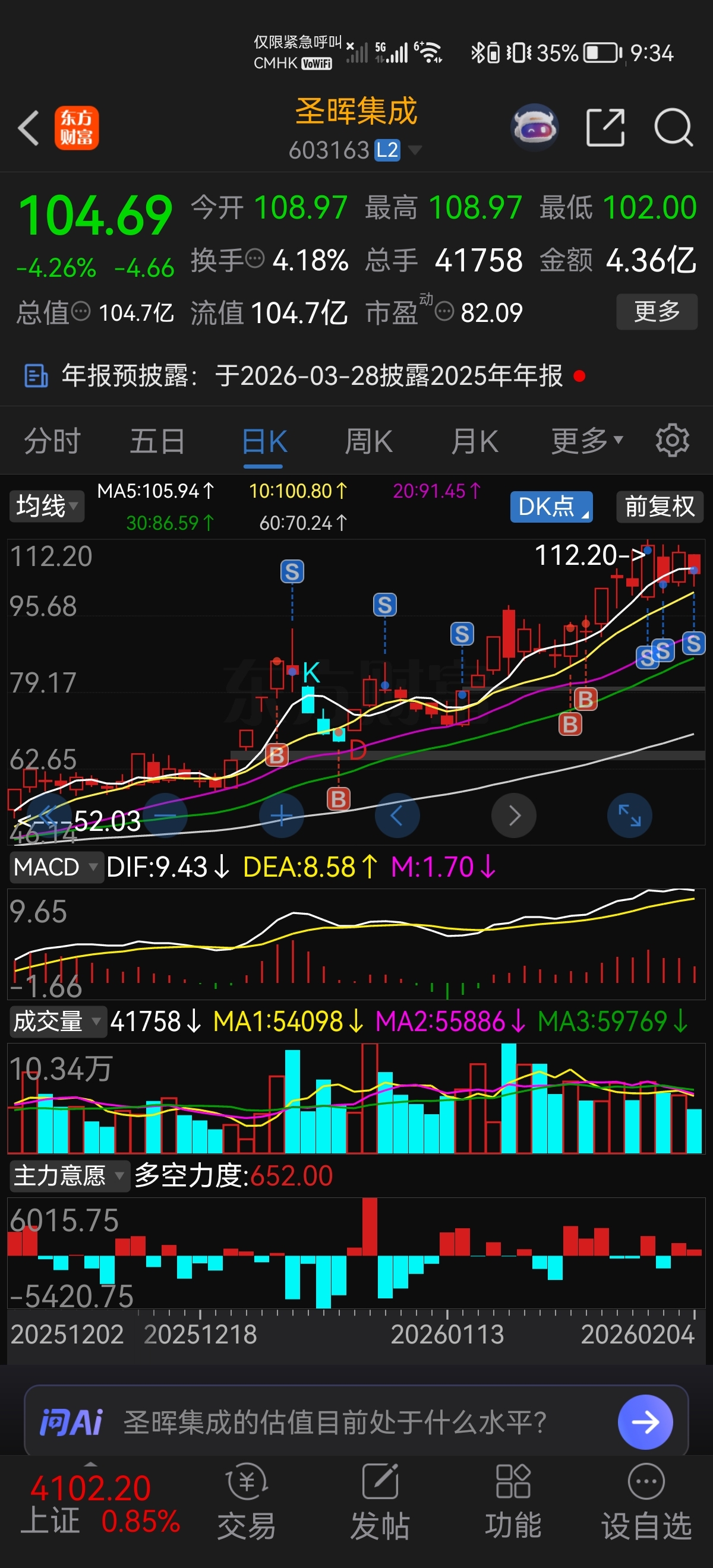Switch to 五日 tab
713x1568 pixels.
click(x=157, y=440)
